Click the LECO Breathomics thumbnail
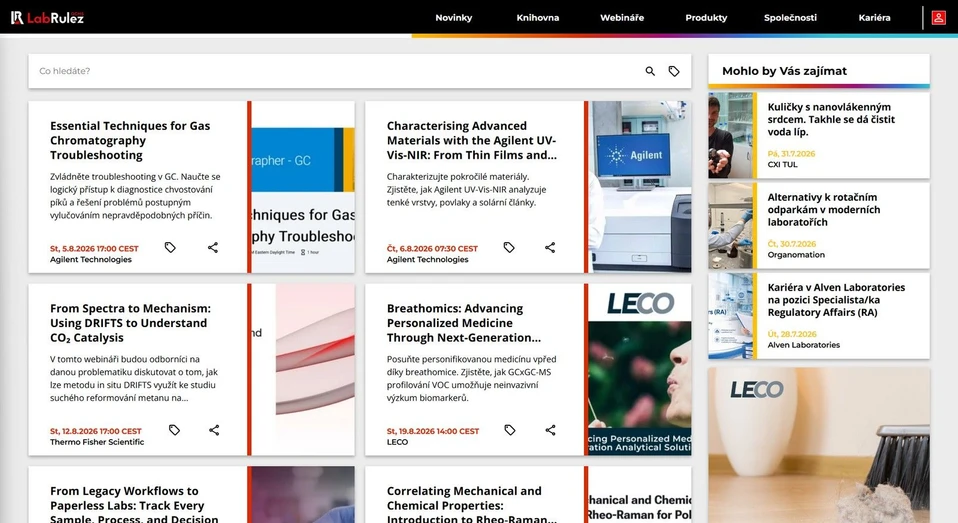 (640, 370)
